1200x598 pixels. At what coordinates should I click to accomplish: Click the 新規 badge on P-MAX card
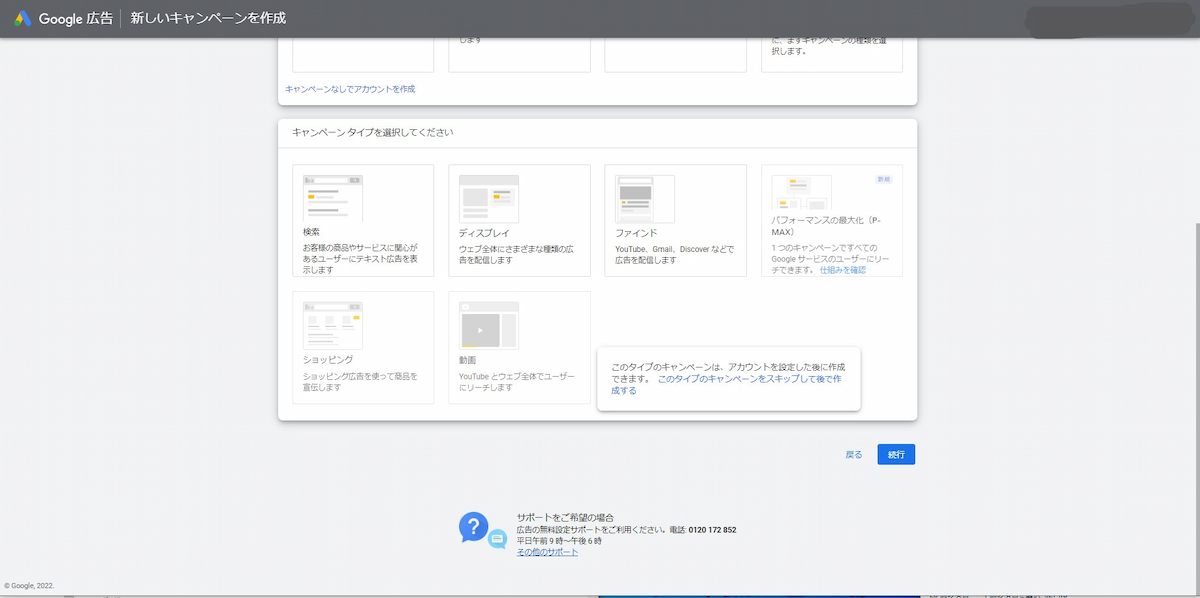point(883,179)
